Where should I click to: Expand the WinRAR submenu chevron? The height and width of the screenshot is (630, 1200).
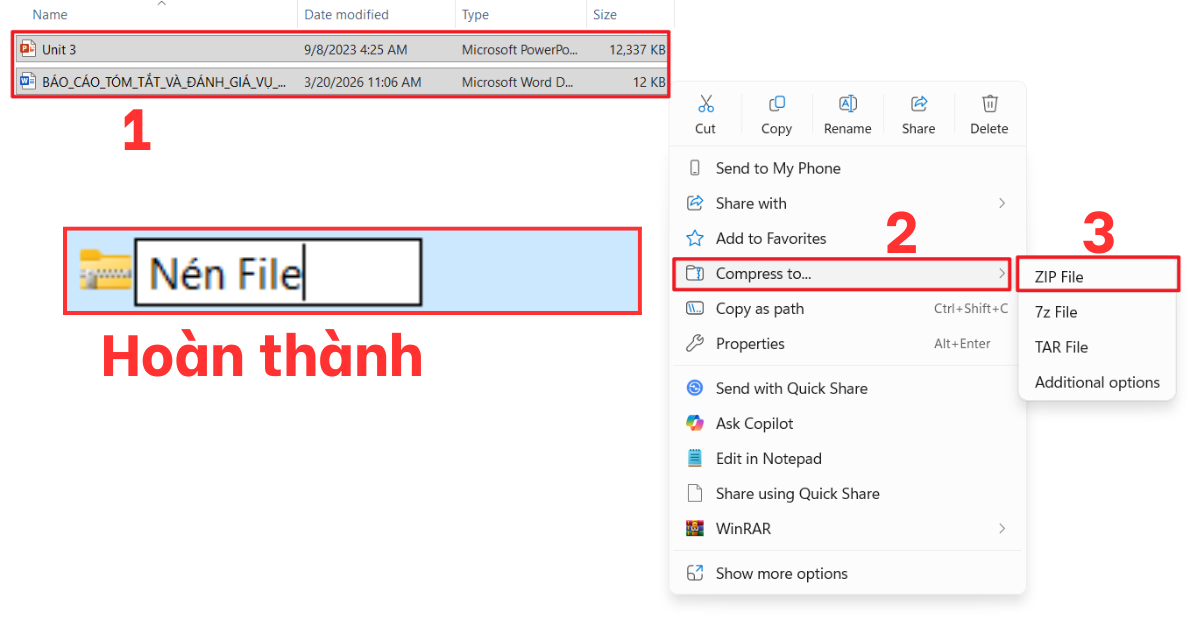coord(1002,528)
